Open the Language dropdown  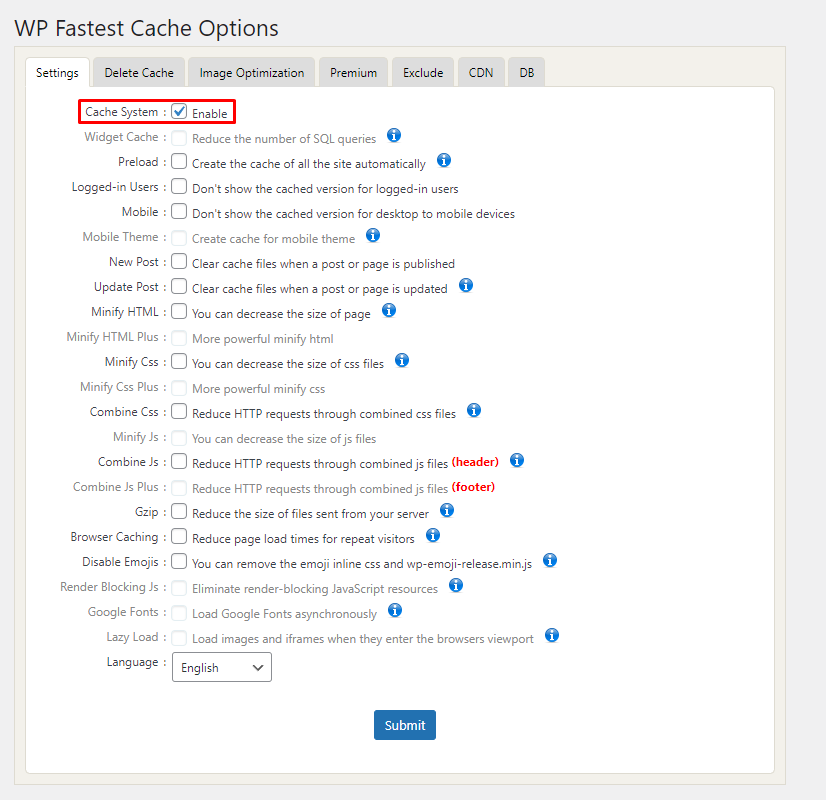pos(221,667)
